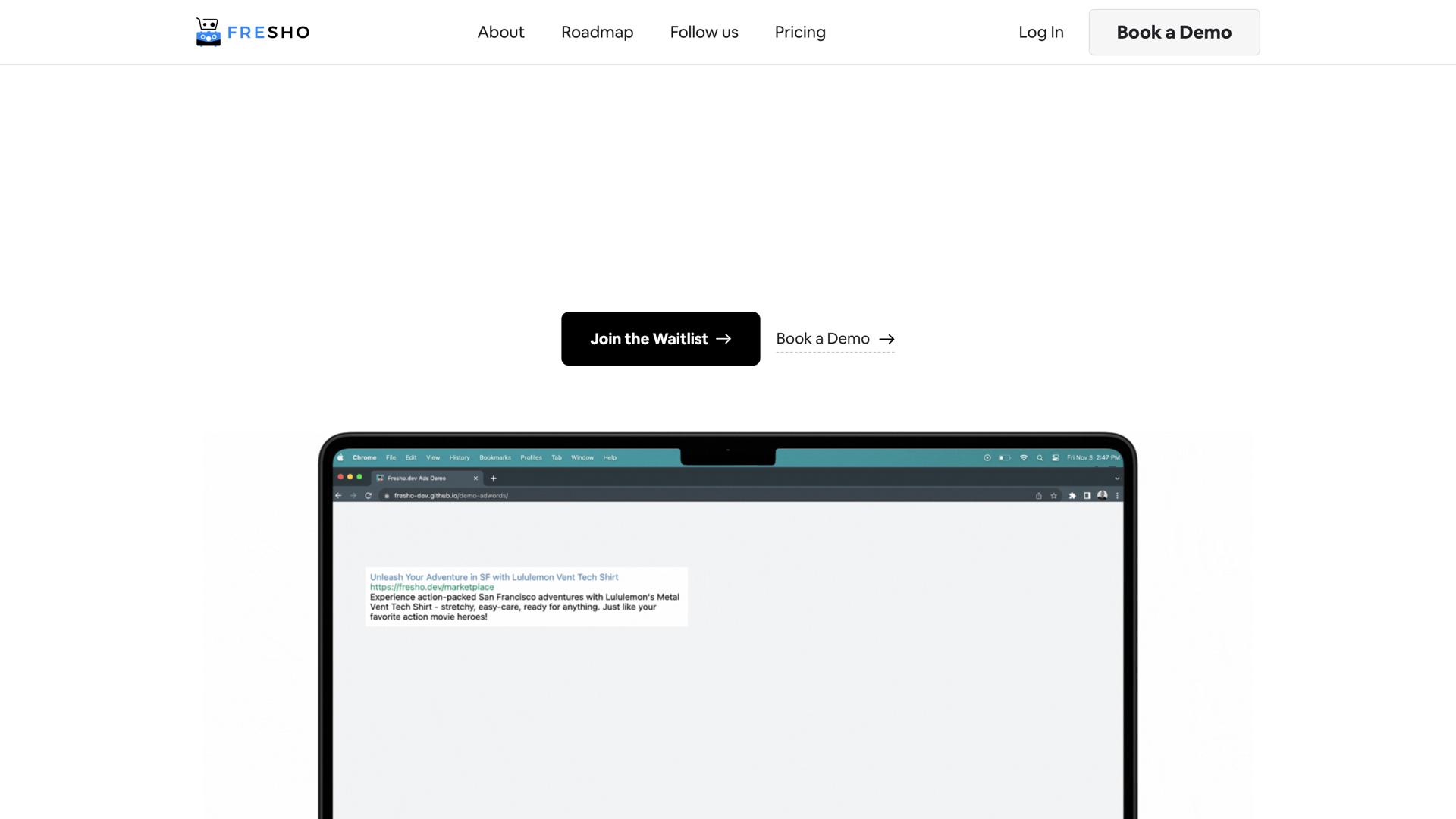Click the bookmark star icon
Screen dimensions: 1456x819
click(1053, 496)
